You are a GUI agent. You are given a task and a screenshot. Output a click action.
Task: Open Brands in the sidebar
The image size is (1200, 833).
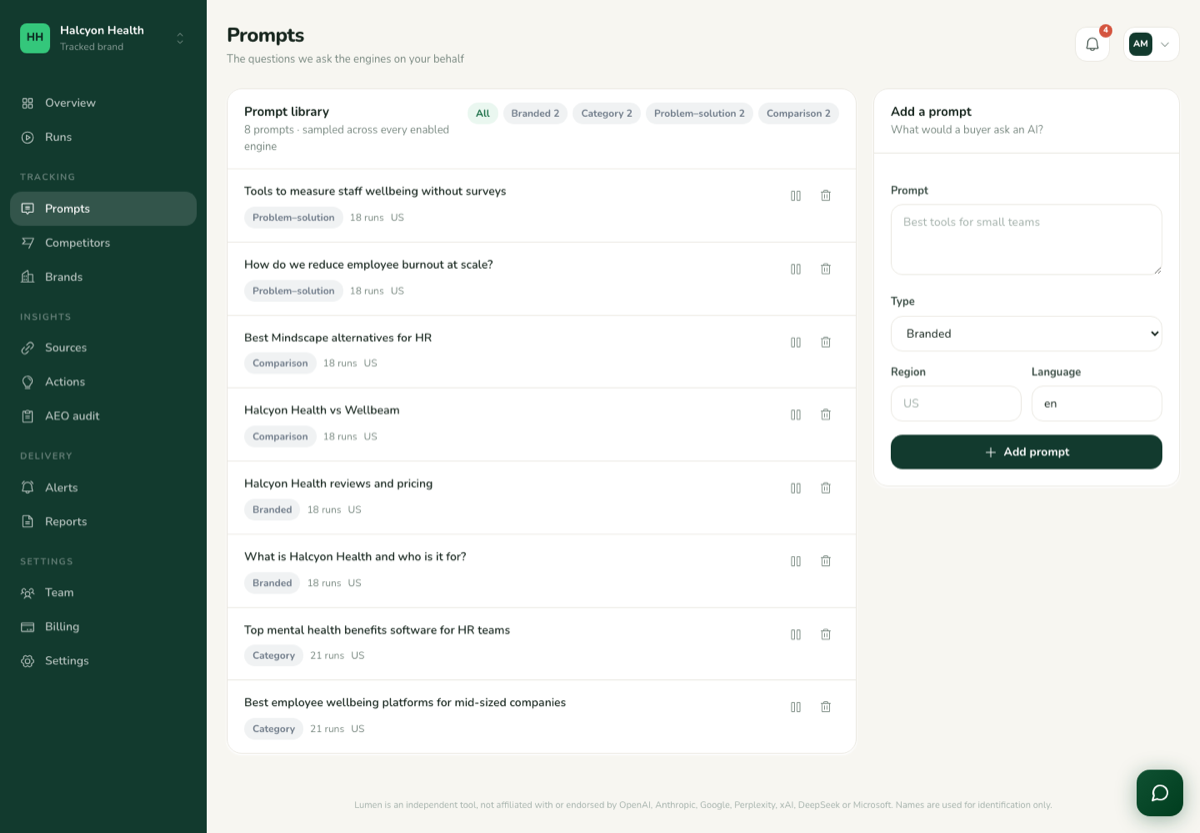coord(103,277)
